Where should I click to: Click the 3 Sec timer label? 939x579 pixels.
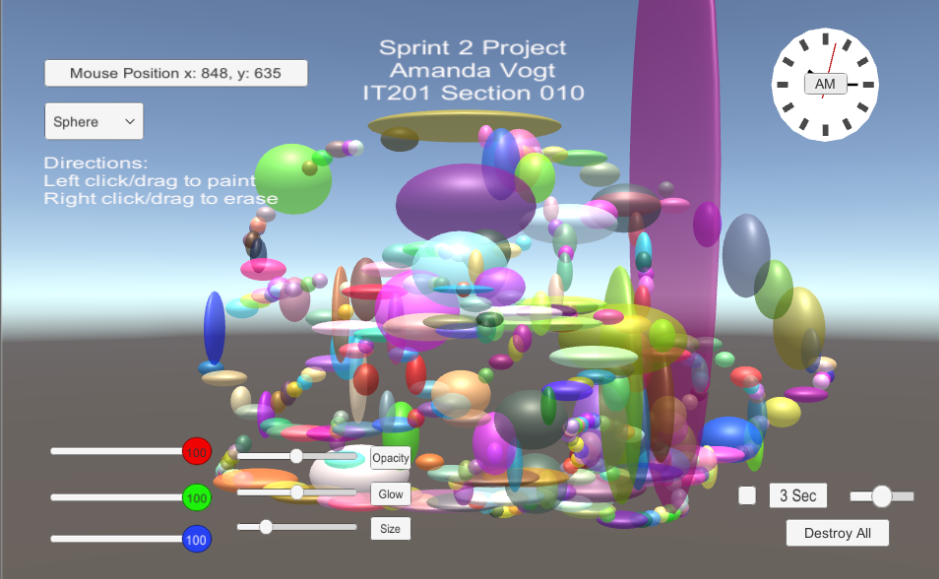pyautogui.click(x=798, y=495)
